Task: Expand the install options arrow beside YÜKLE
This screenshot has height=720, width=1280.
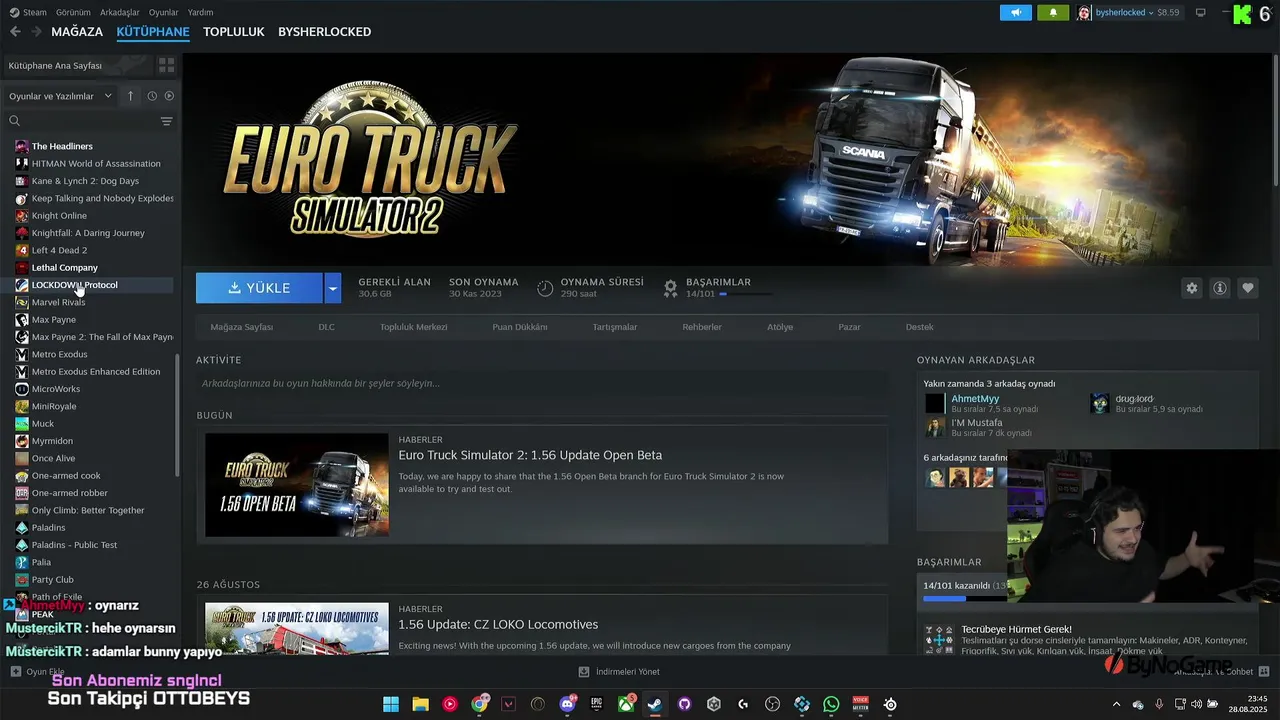Action: click(x=333, y=288)
